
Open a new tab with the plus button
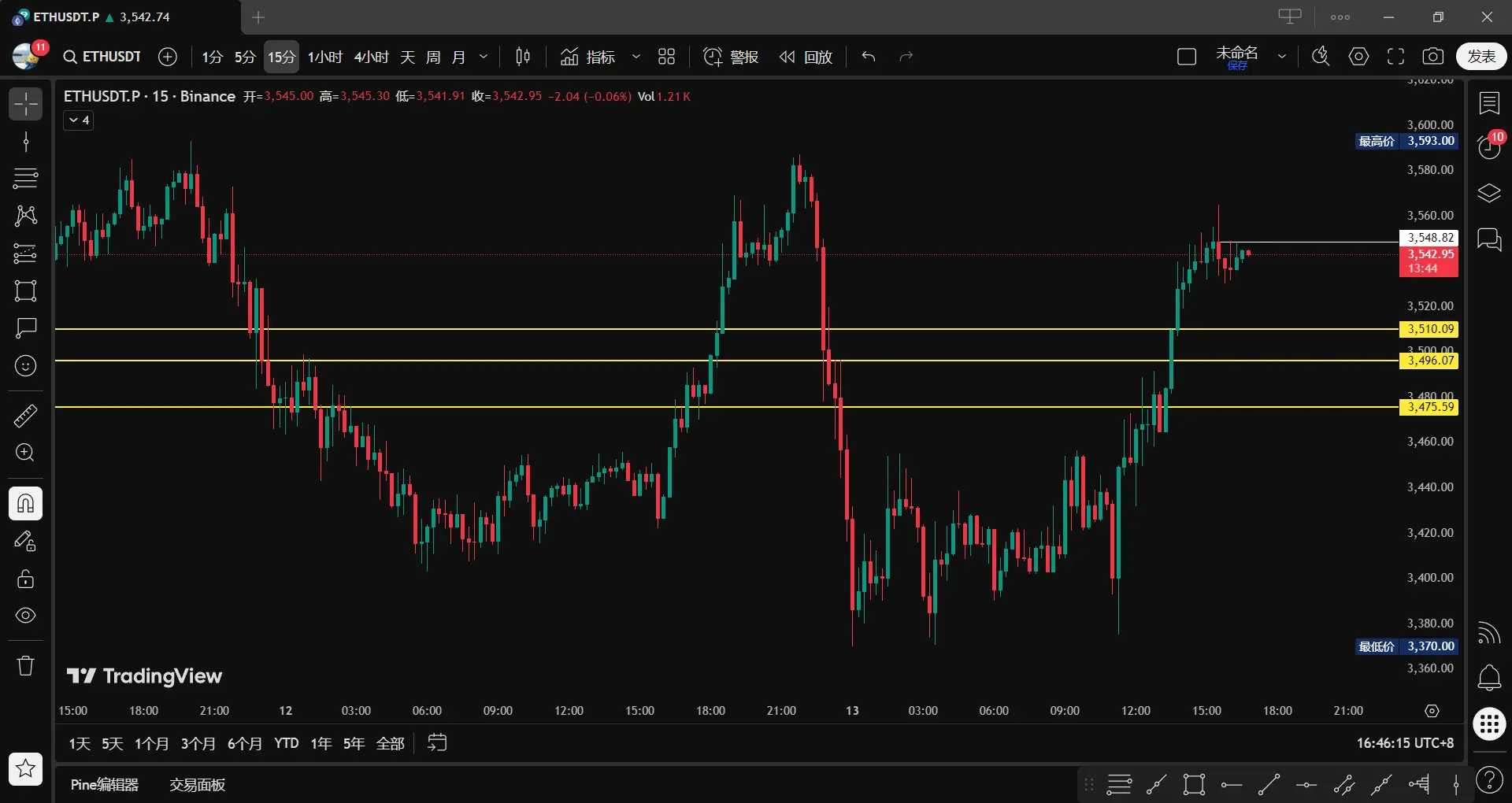258,17
